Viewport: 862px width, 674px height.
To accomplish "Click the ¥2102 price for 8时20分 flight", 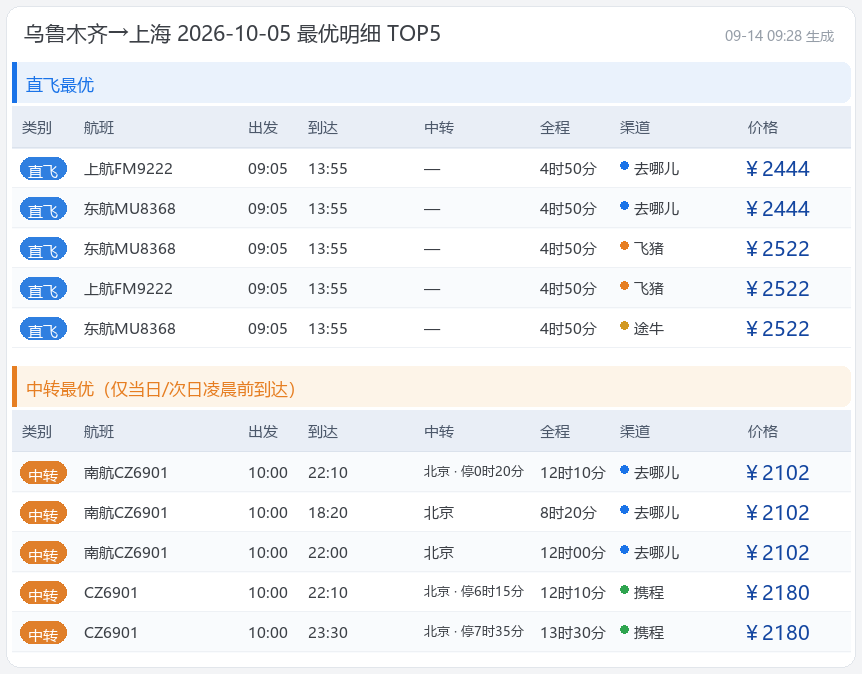I will 777,513.
